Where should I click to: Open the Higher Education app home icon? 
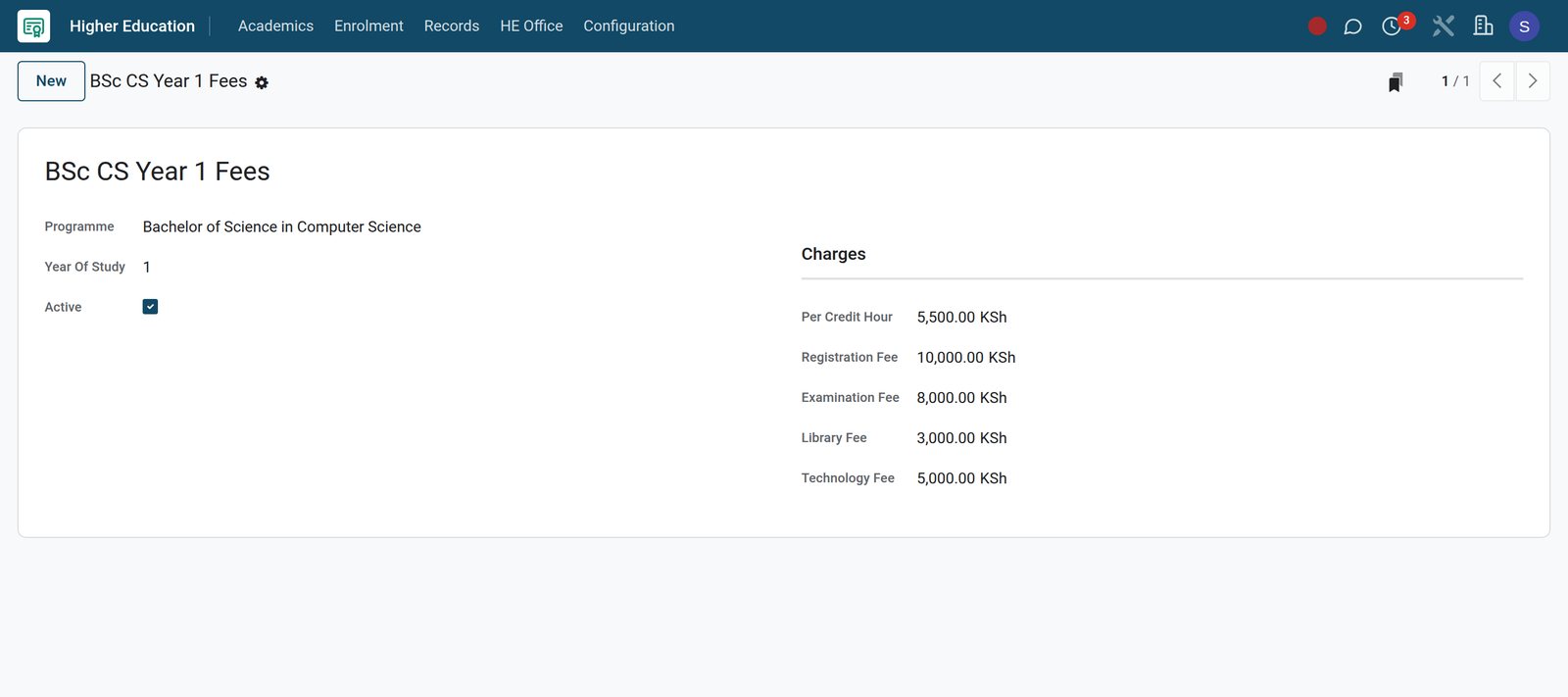(x=33, y=26)
